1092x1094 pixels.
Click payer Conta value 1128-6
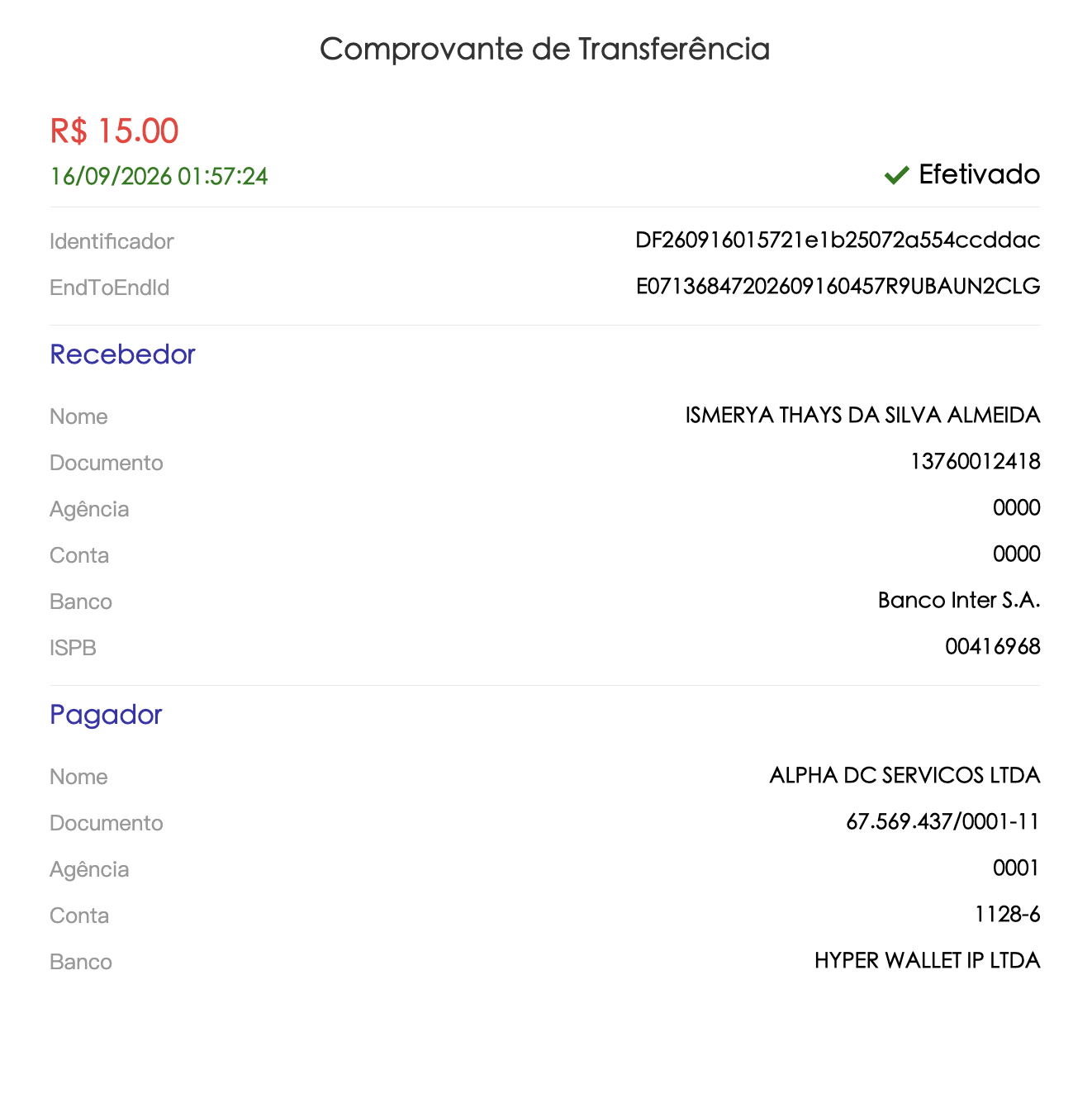[x=1007, y=914]
